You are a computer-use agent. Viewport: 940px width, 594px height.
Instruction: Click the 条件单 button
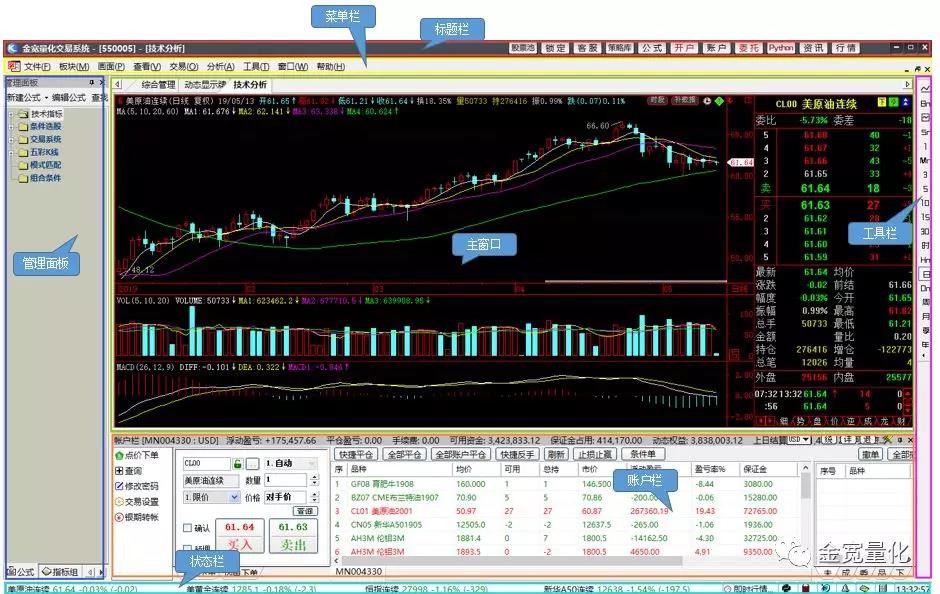[x=642, y=454]
